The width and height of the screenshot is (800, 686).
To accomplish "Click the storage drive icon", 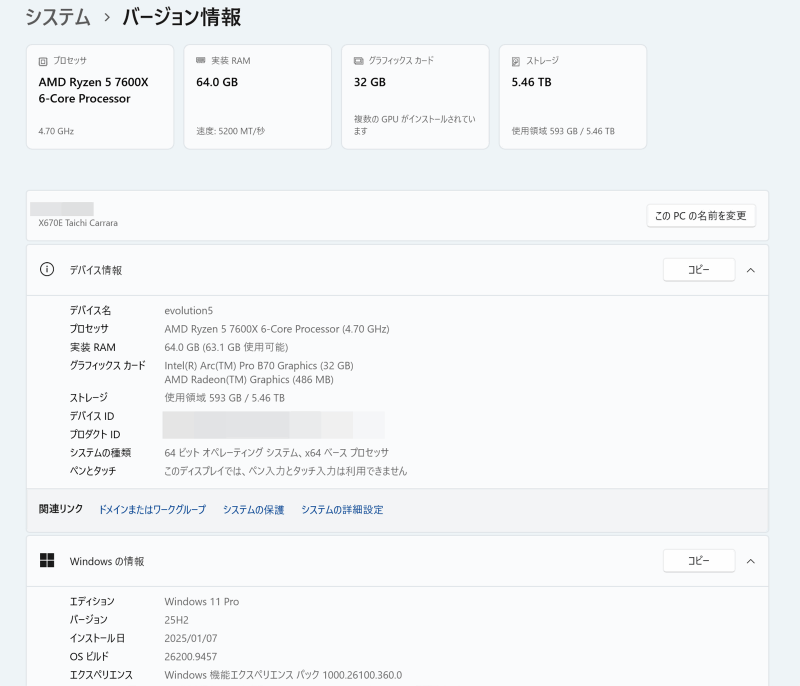I will click(516, 61).
